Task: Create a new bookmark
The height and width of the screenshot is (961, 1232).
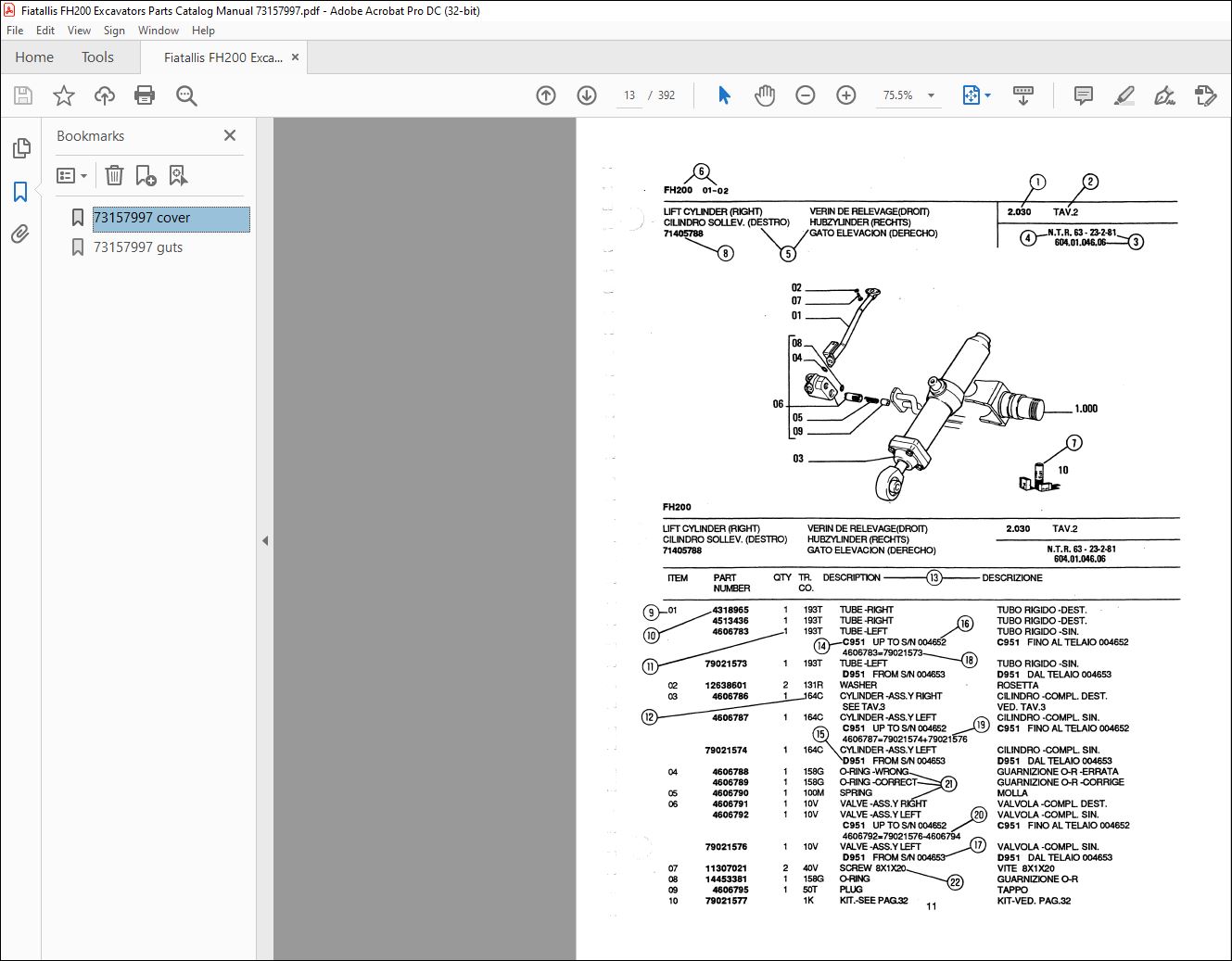Action: click(146, 175)
